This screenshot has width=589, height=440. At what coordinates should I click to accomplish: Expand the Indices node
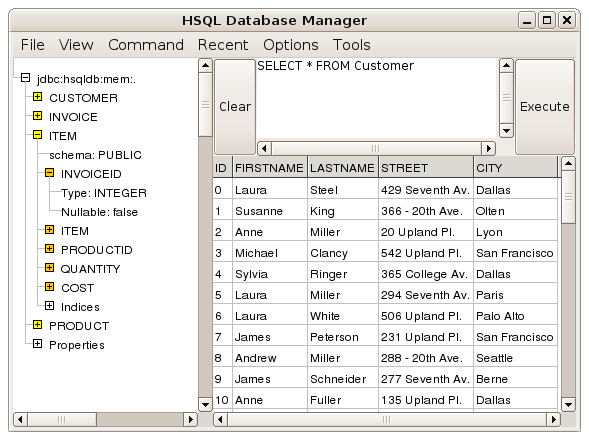tap(49, 306)
